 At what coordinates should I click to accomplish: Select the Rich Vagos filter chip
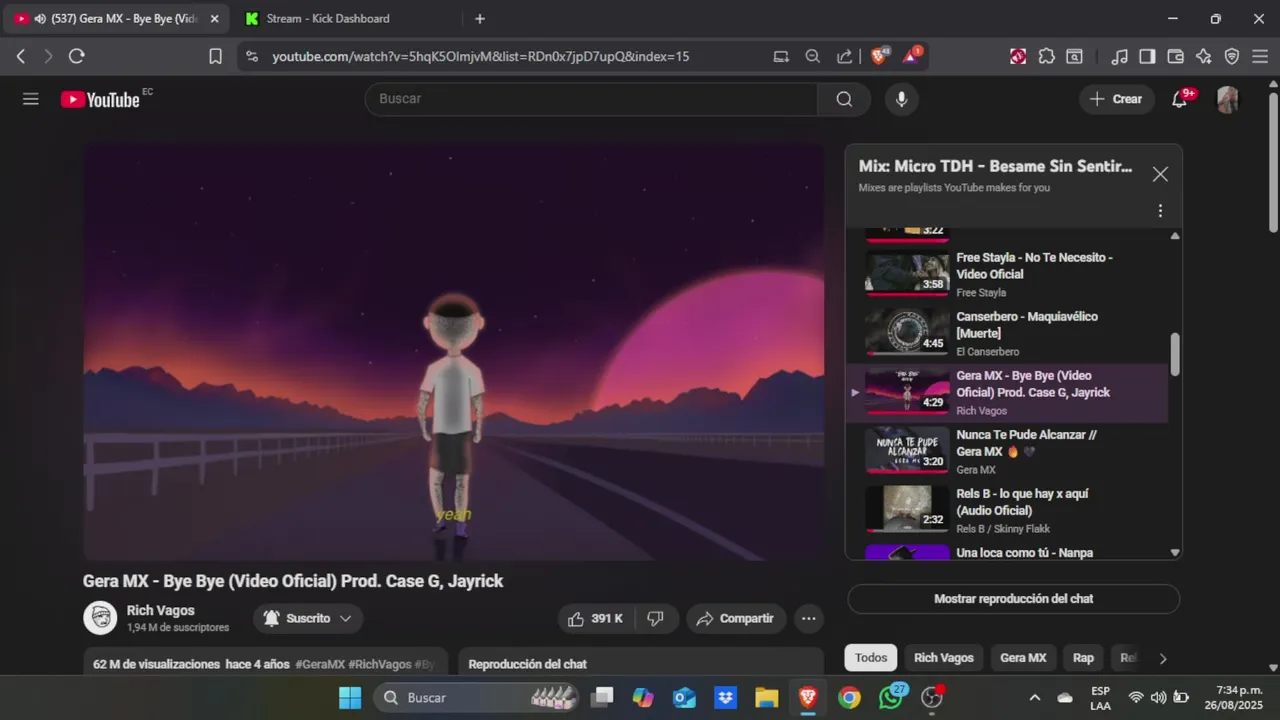tap(943, 658)
